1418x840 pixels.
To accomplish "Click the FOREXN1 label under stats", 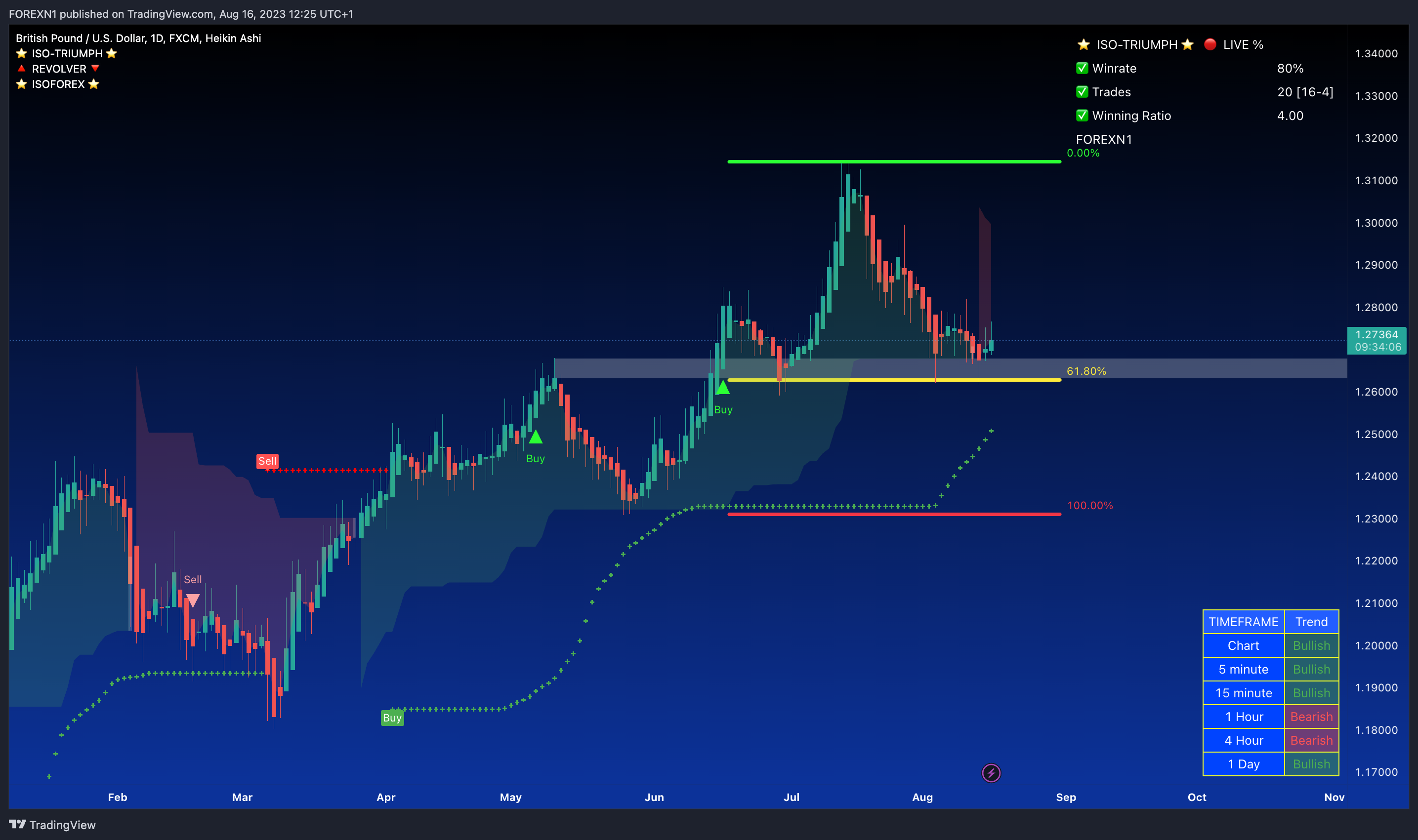I will (1104, 139).
